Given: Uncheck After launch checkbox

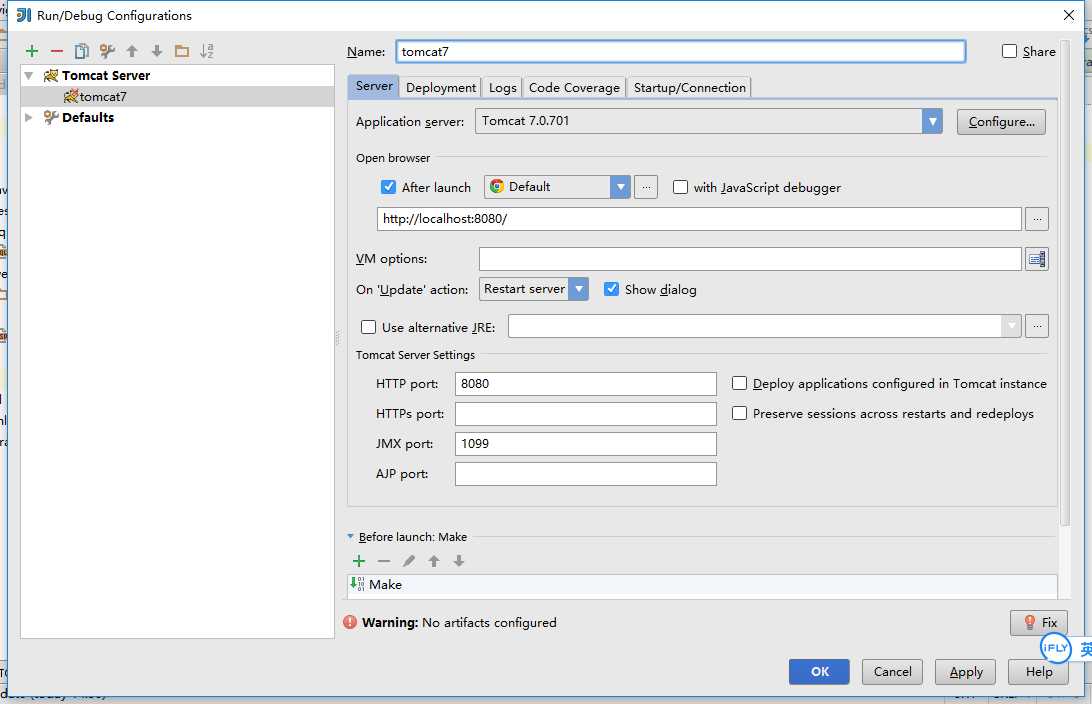Looking at the screenshot, I should (389, 187).
